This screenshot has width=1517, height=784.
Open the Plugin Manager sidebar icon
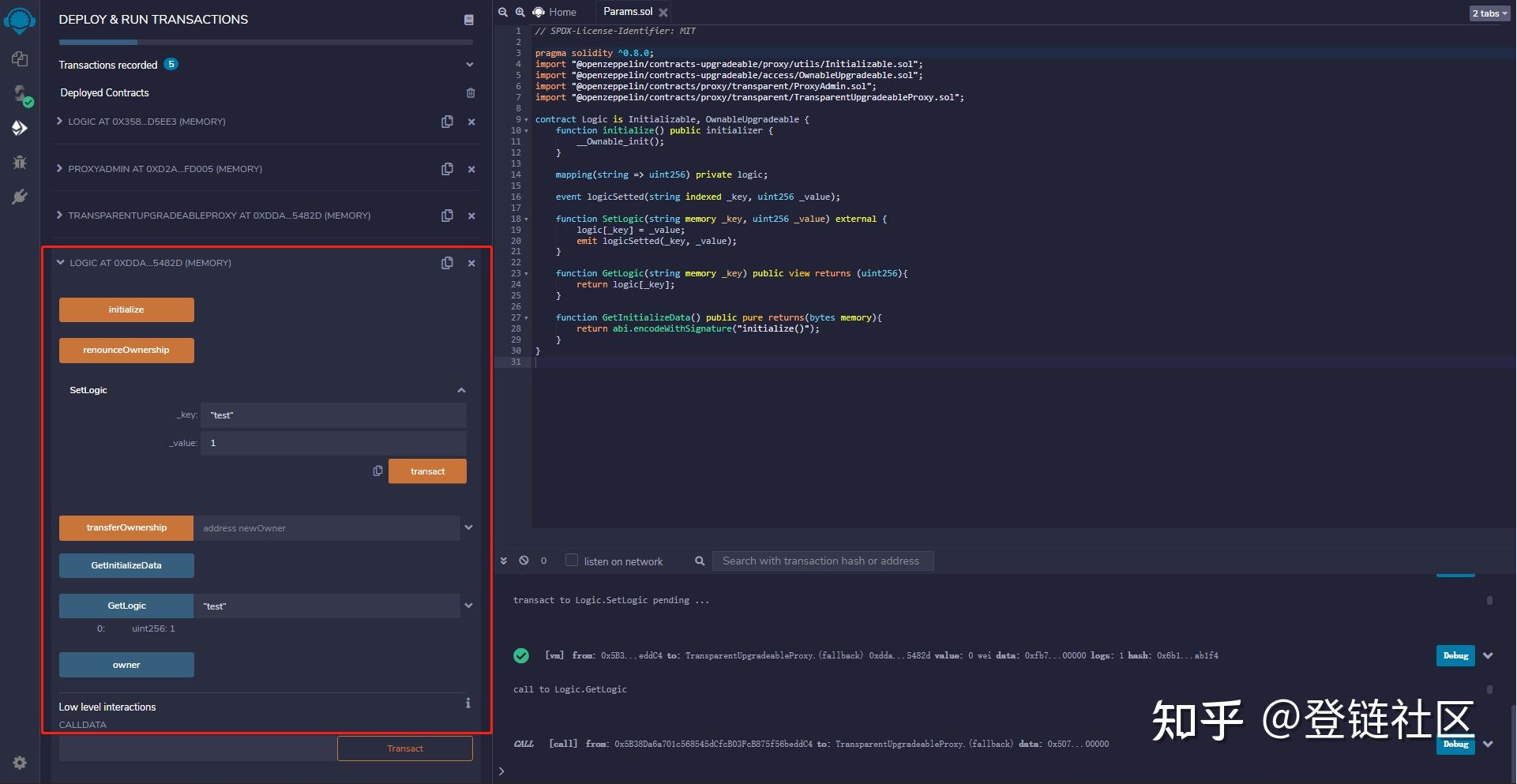[x=20, y=197]
